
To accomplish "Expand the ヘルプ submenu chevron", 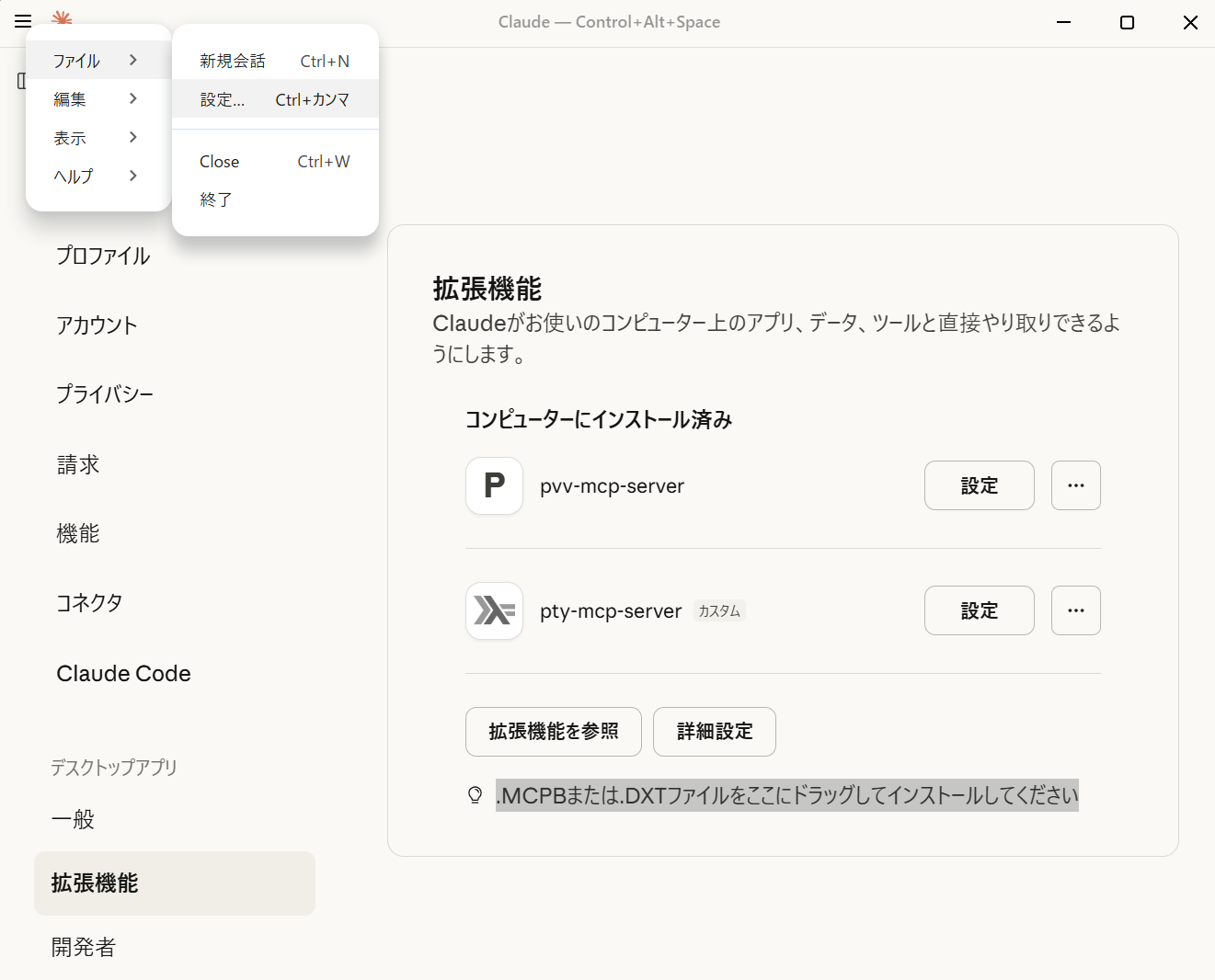I will 132,176.
